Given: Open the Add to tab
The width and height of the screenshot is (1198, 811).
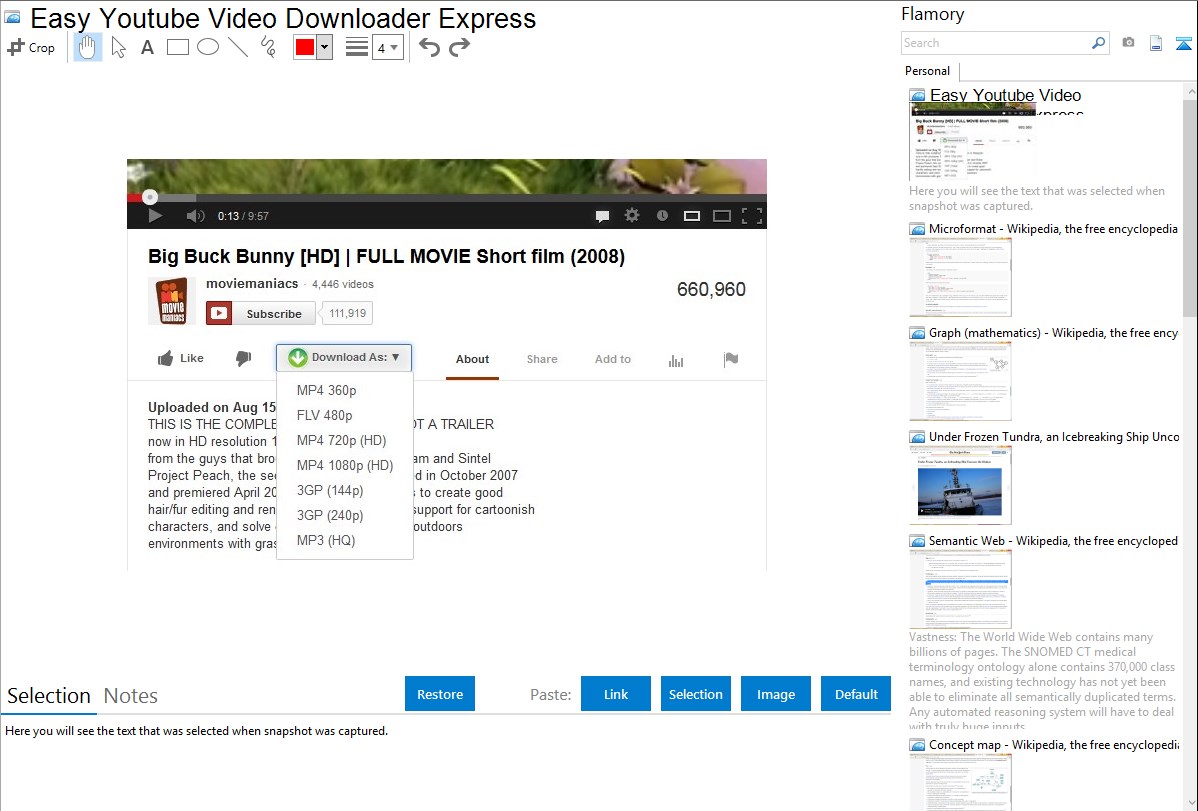Looking at the screenshot, I should pos(613,359).
